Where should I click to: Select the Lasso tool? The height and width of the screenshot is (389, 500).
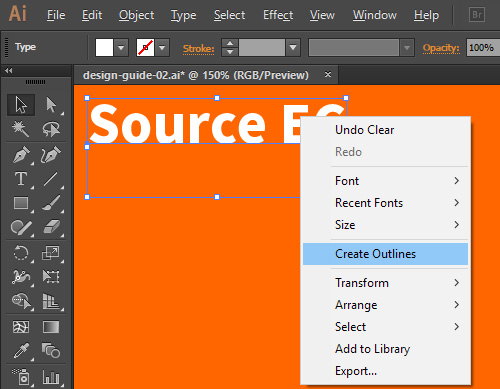coord(51,129)
